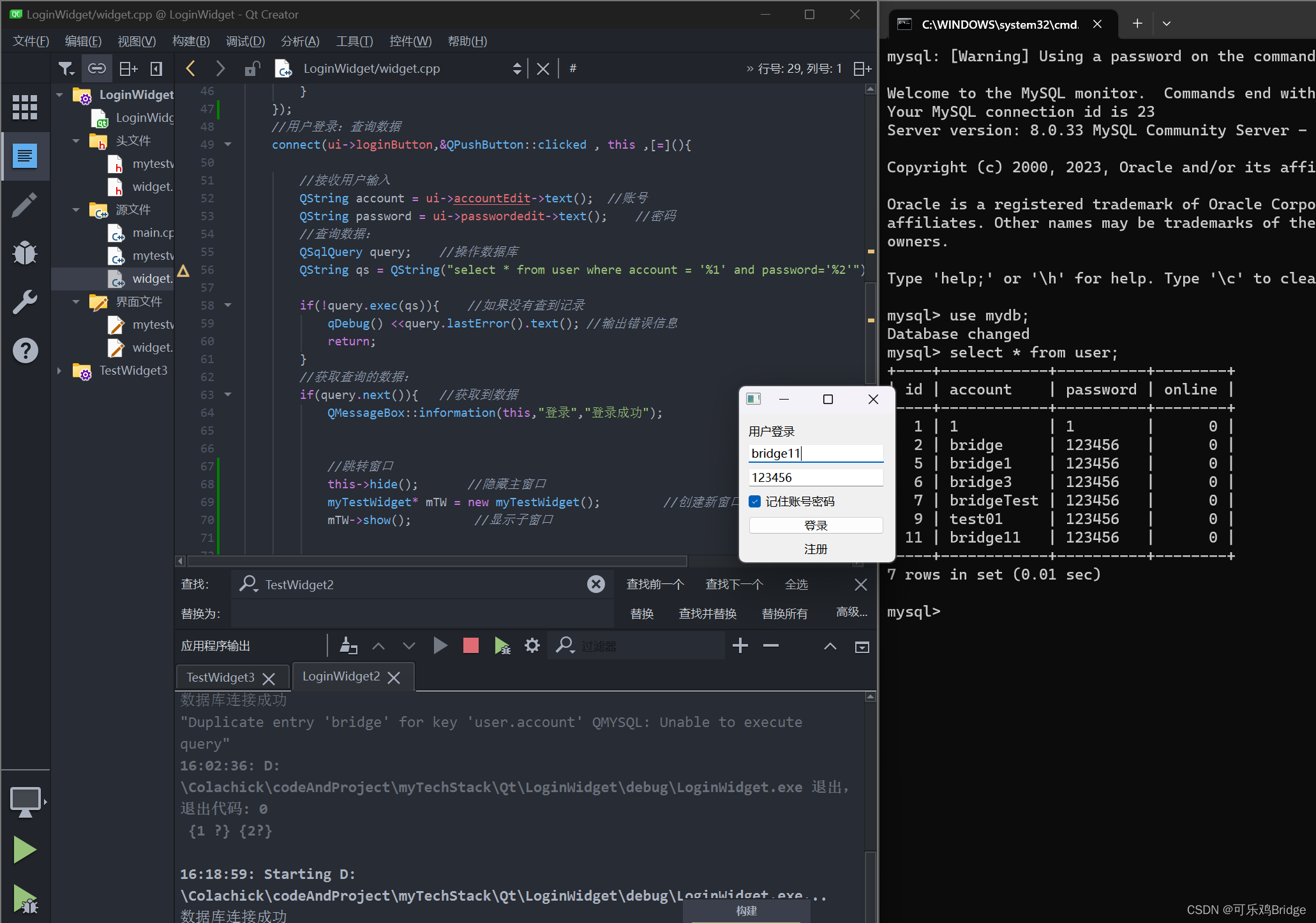The width and height of the screenshot is (1316, 923).
Task: Click the project tree filter icon
Action: (x=66, y=68)
